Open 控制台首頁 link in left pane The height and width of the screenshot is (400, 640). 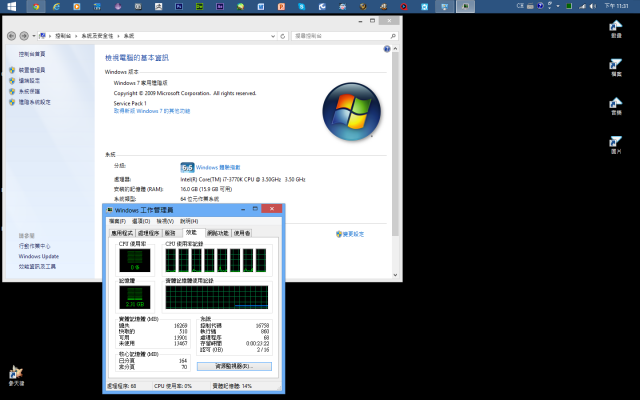(x=32, y=54)
